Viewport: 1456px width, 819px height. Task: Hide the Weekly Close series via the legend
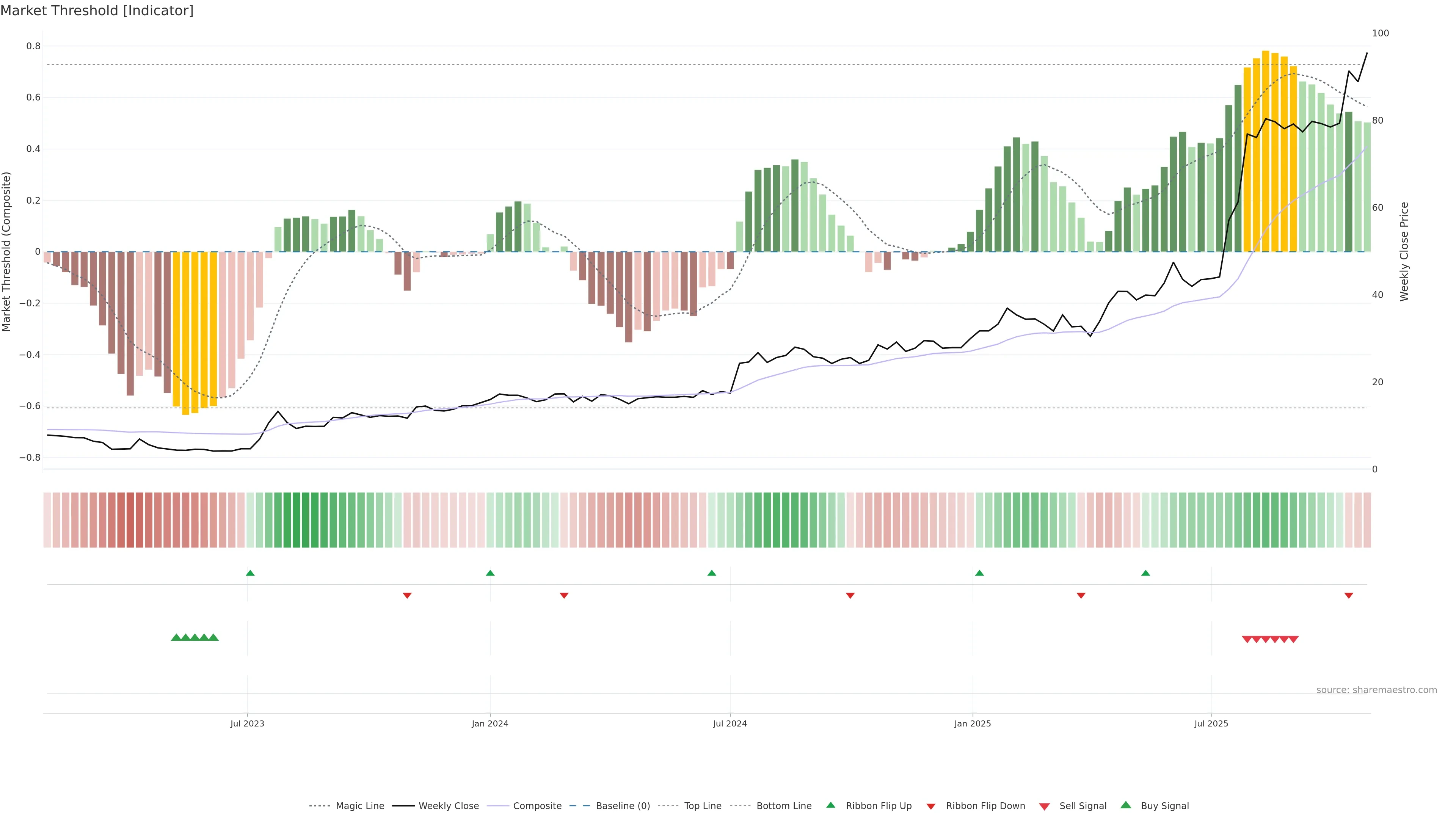click(x=448, y=805)
